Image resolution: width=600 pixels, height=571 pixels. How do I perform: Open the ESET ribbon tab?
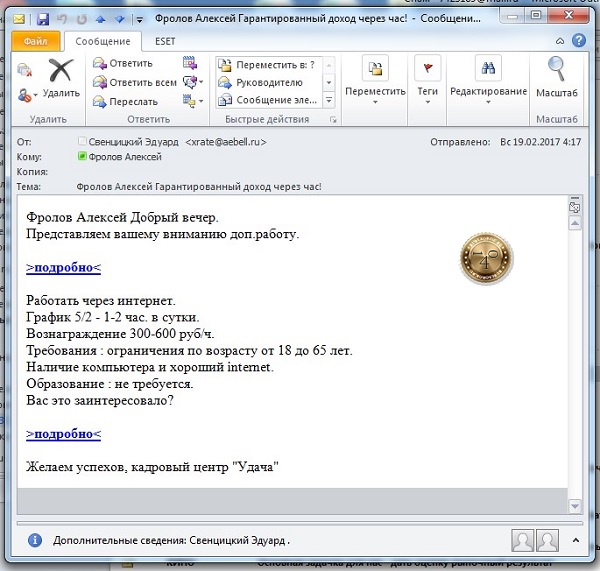165,41
